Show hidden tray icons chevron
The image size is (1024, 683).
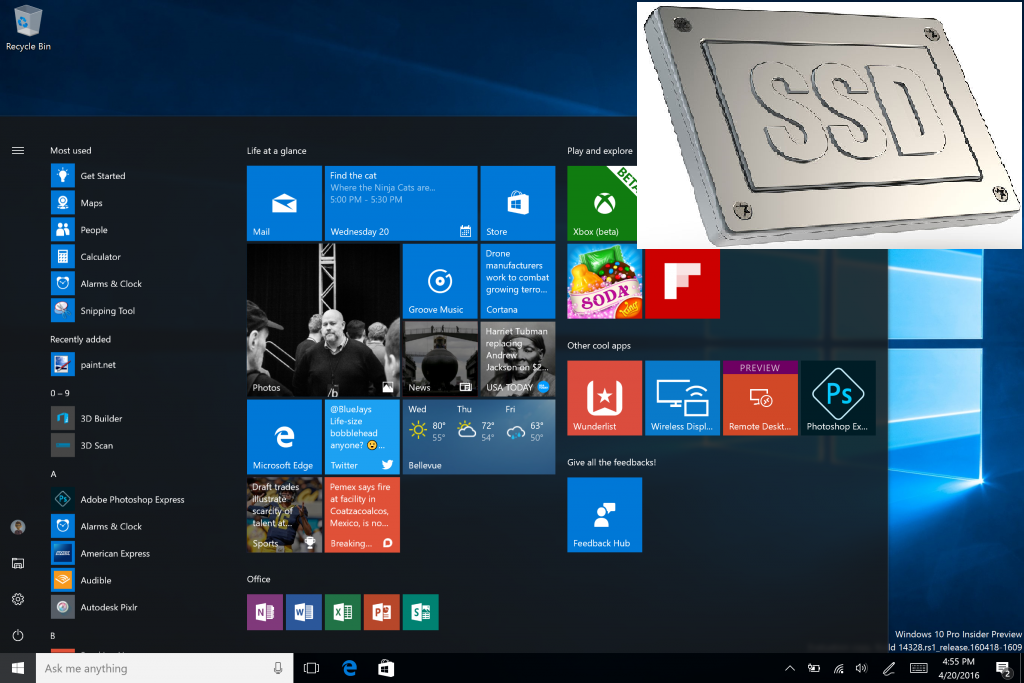pyautogui.click(x=790, y=668)
